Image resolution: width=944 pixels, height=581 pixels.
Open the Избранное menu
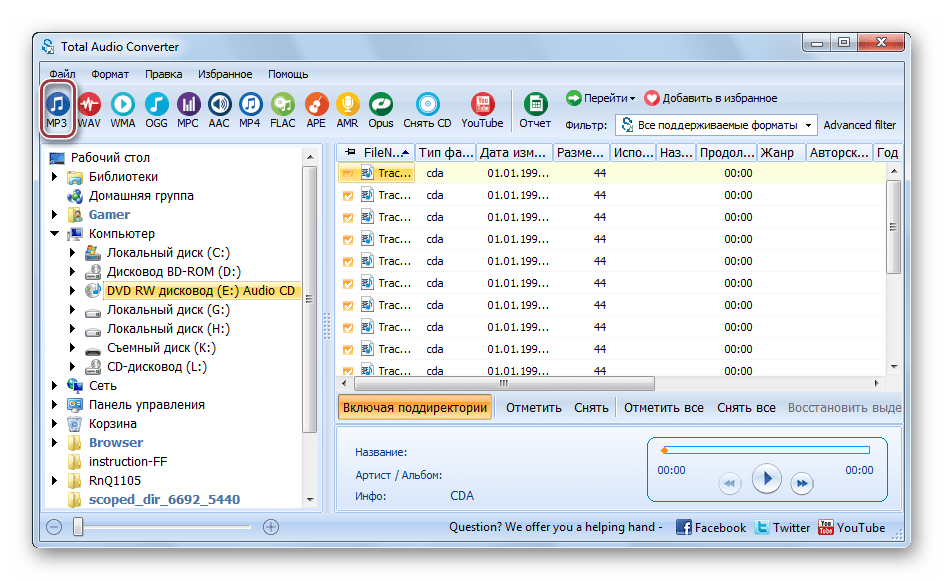coord(225,74)
